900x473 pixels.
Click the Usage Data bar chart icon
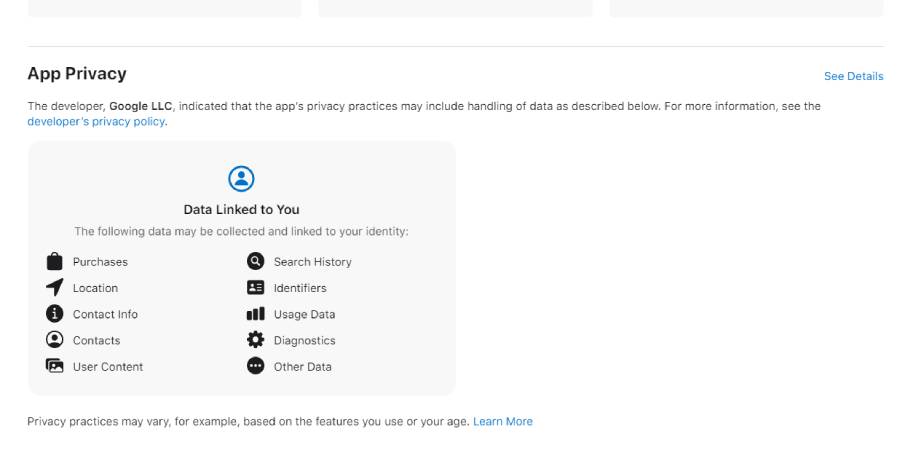click(x=255, y=314)
